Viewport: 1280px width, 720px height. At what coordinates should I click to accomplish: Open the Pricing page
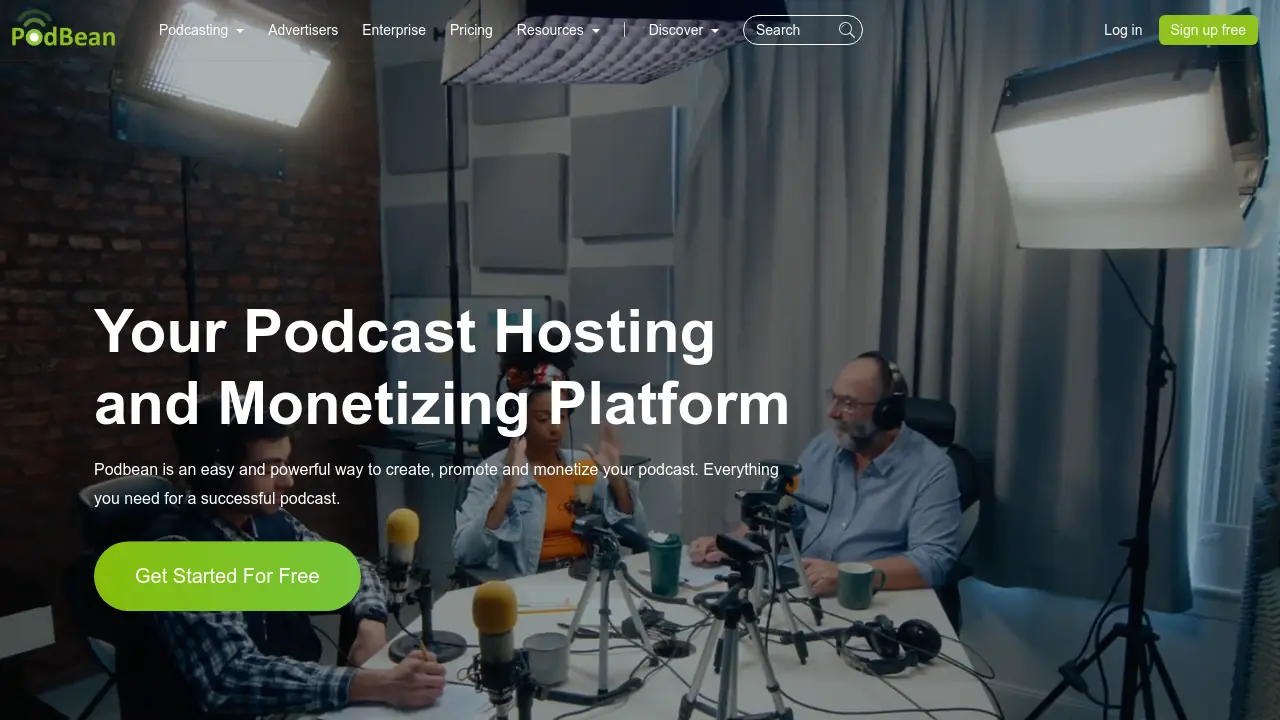tap(471, 30)
